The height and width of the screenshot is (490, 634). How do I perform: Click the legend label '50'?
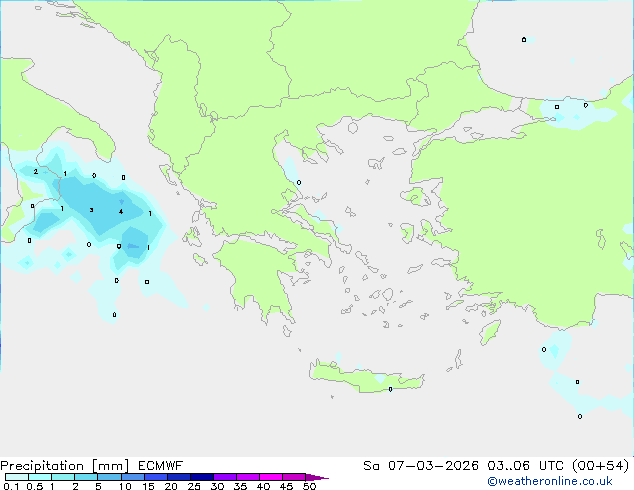[309, 486]
